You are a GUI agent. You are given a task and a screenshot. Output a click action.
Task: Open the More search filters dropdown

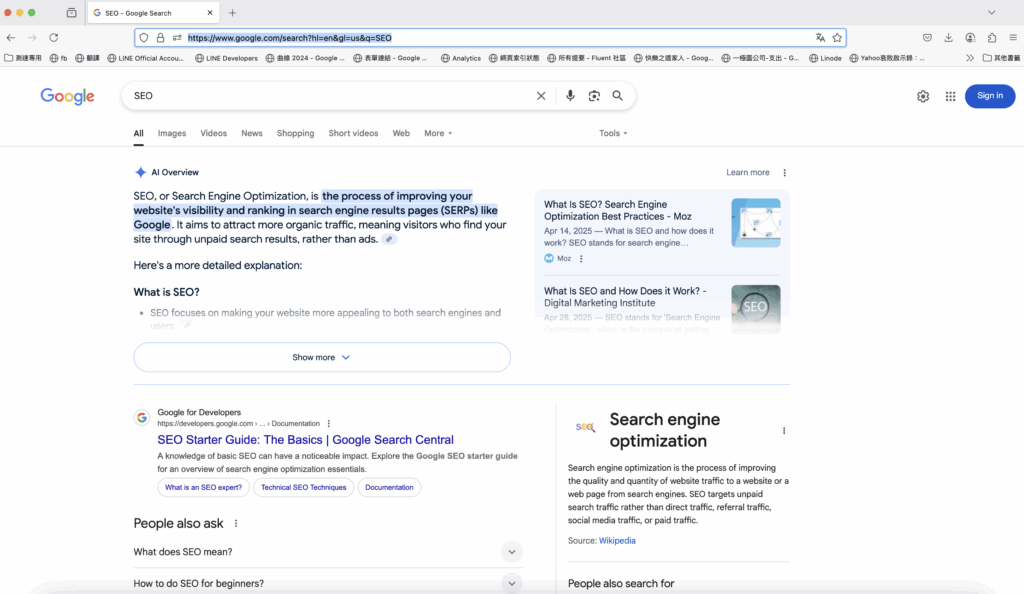point(438,133)
